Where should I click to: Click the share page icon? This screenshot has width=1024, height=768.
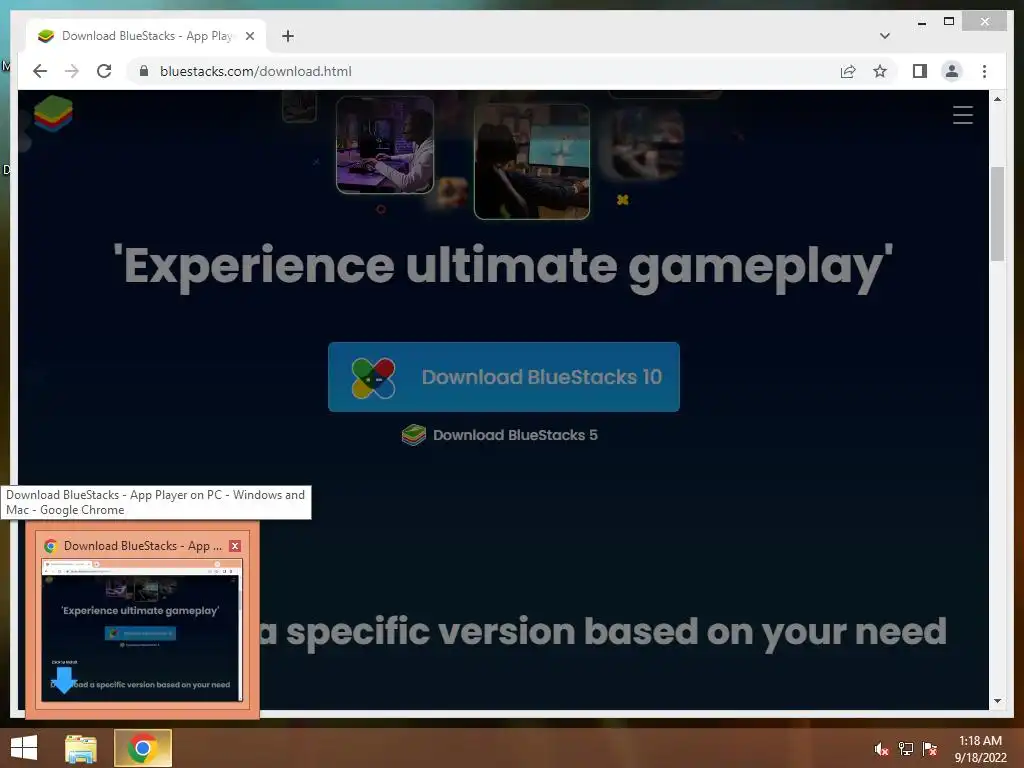[848, 71]
